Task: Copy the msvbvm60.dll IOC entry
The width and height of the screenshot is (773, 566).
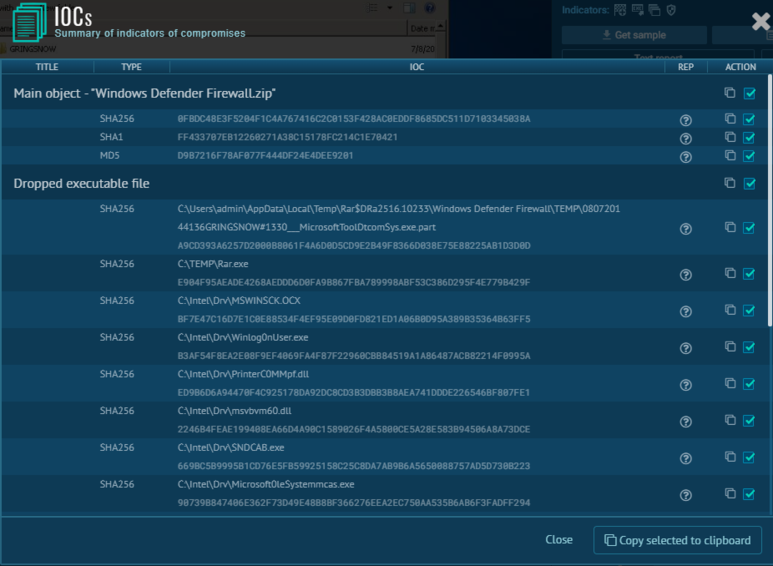Action: [730, 420]
